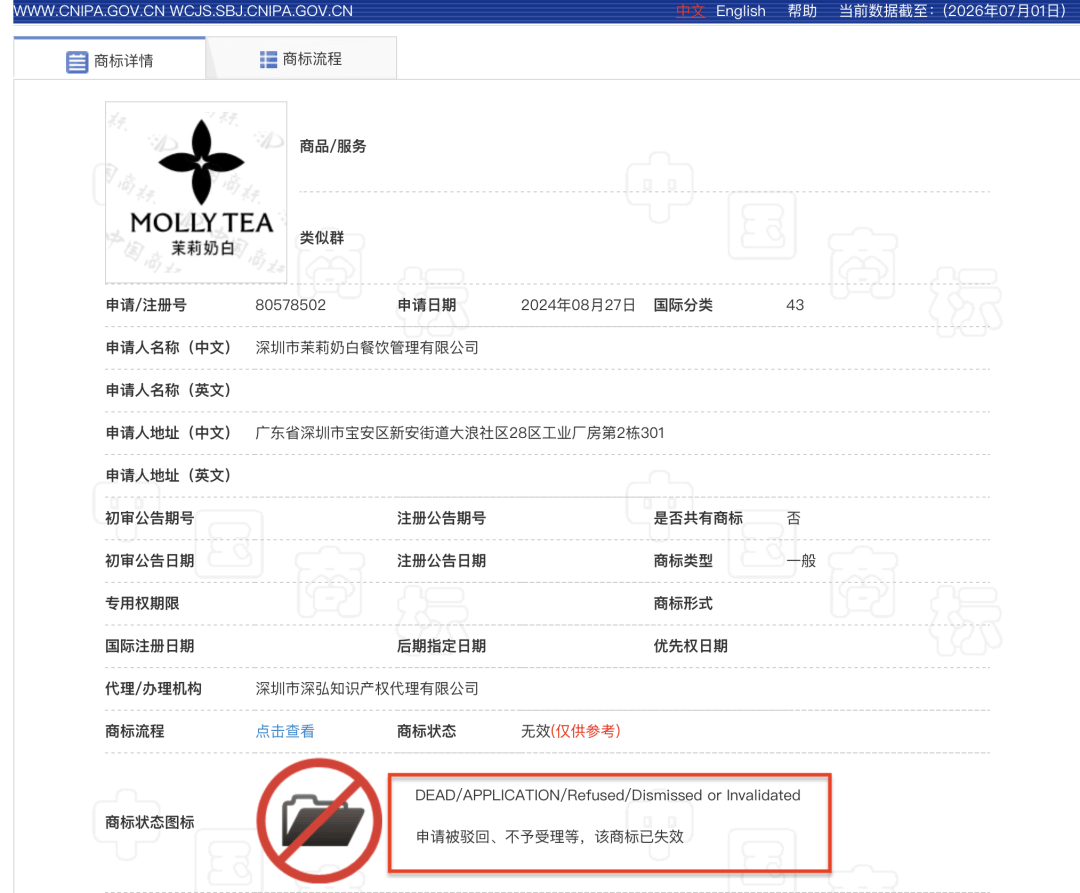Click the 代理/办理机构 label
The image size is (1080, 893).
153,689
